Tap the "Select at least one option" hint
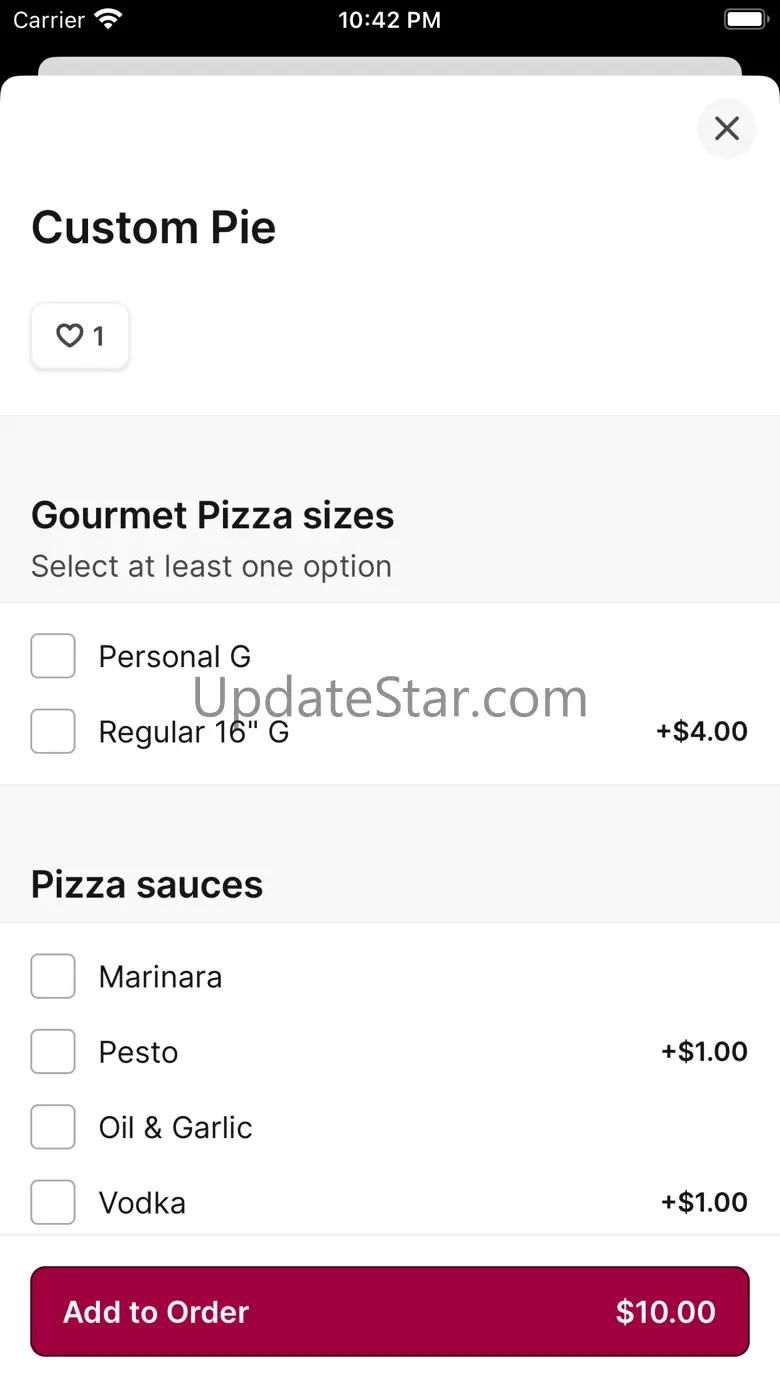Image resolution: width=780 pixels, height=1387 pixels. (x=211, y=567)
